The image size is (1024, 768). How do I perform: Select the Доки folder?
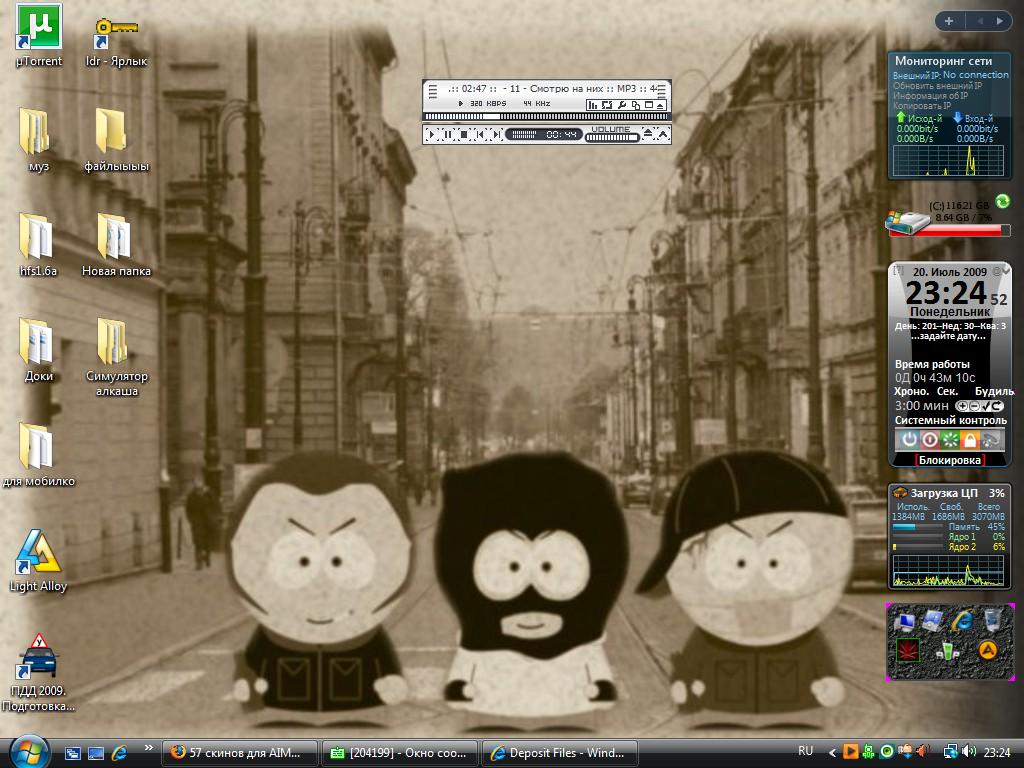tap(39, 349)
